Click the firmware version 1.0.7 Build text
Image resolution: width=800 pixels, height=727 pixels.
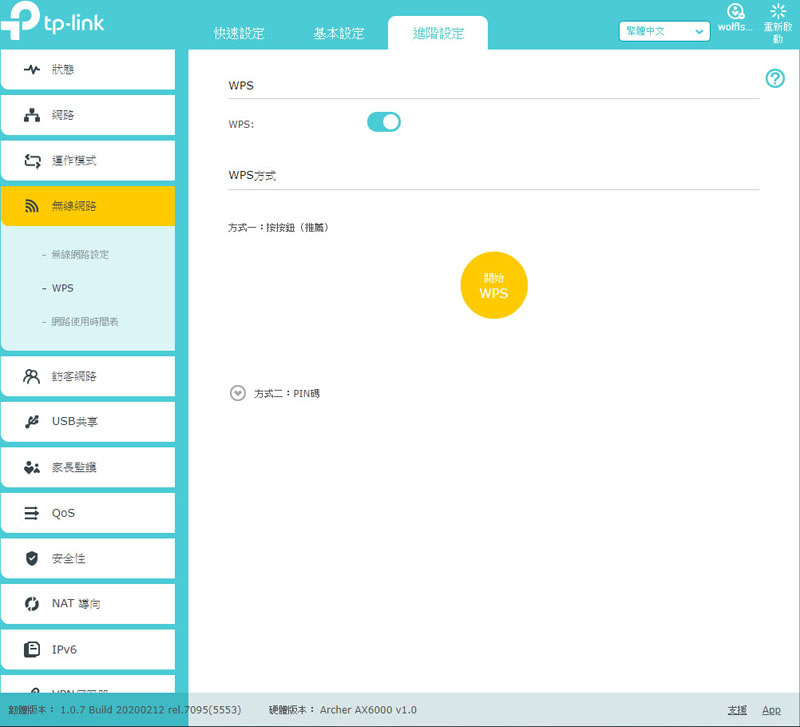coord(151,710)
